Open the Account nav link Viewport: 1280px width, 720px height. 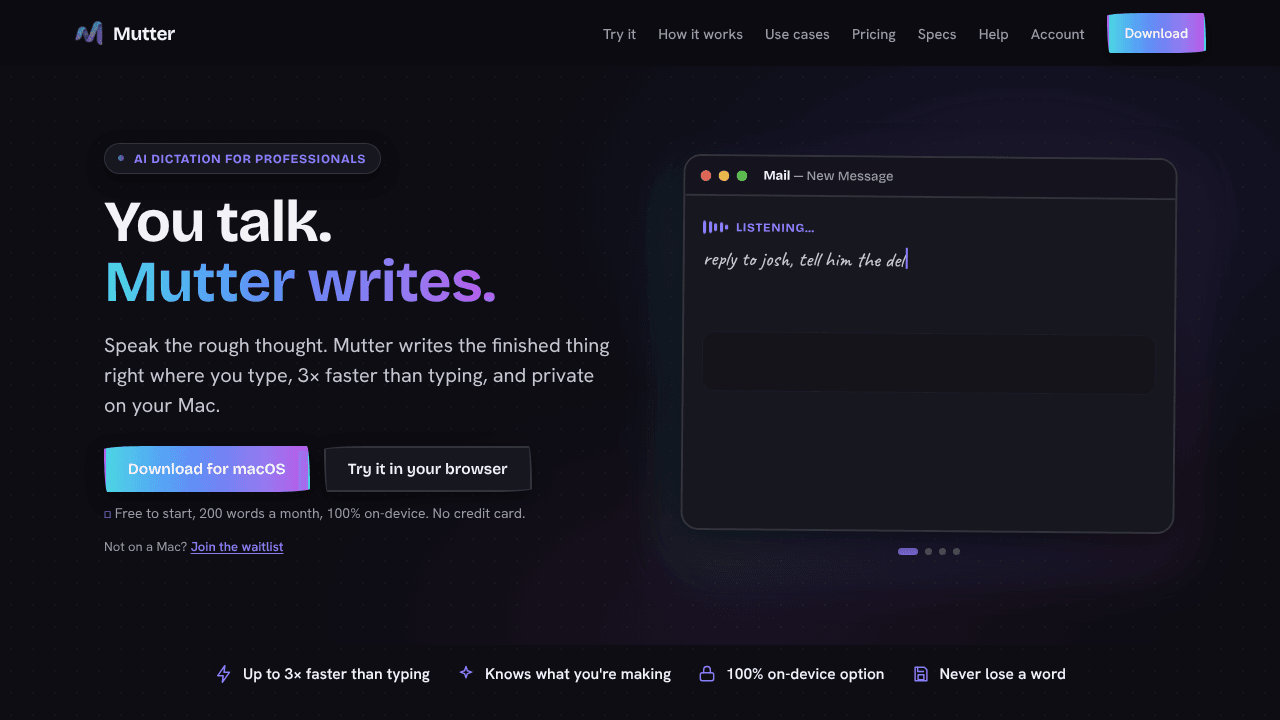[1057, 34]
